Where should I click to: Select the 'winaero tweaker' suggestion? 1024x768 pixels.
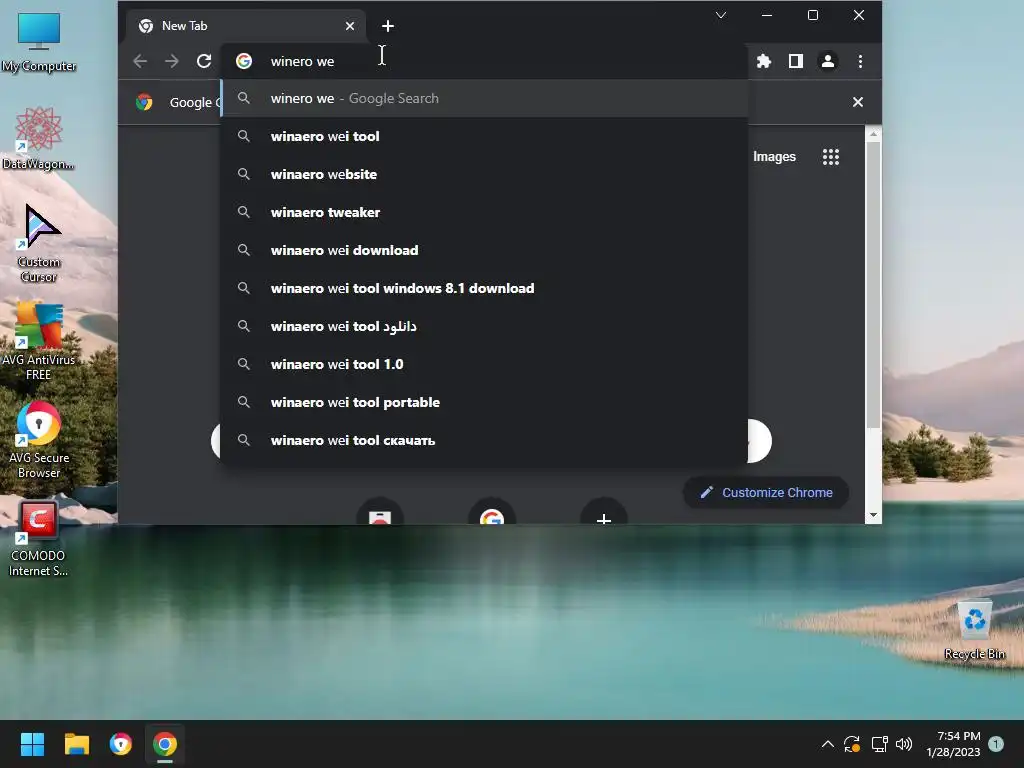click(x=484, y=212)
